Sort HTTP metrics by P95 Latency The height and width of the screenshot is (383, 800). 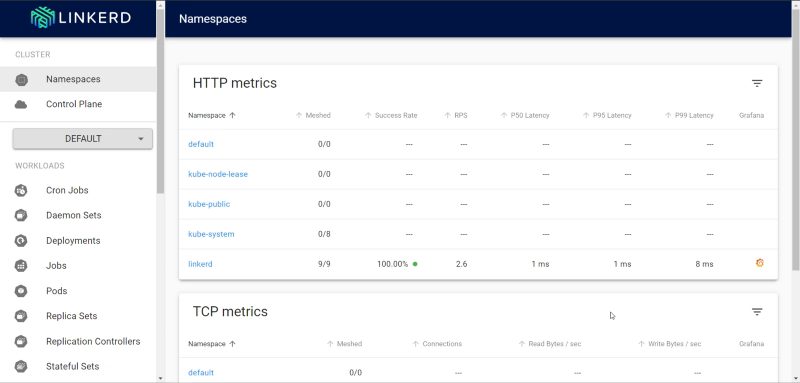coord(607,115)
